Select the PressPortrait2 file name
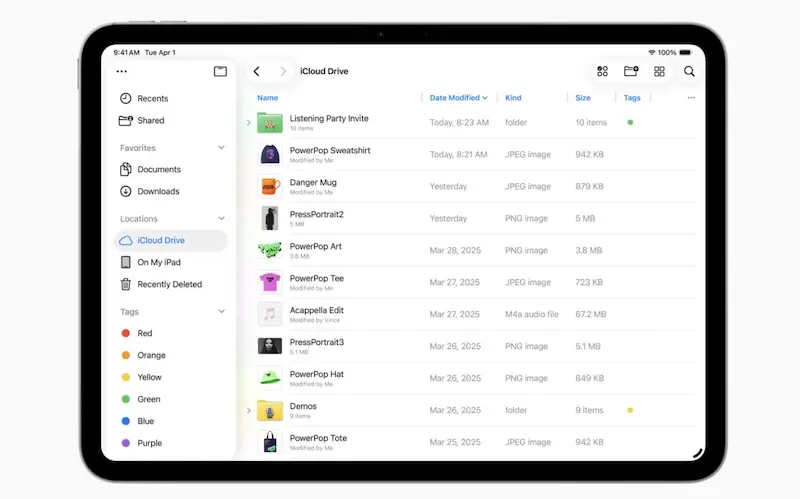 [316, 214]
